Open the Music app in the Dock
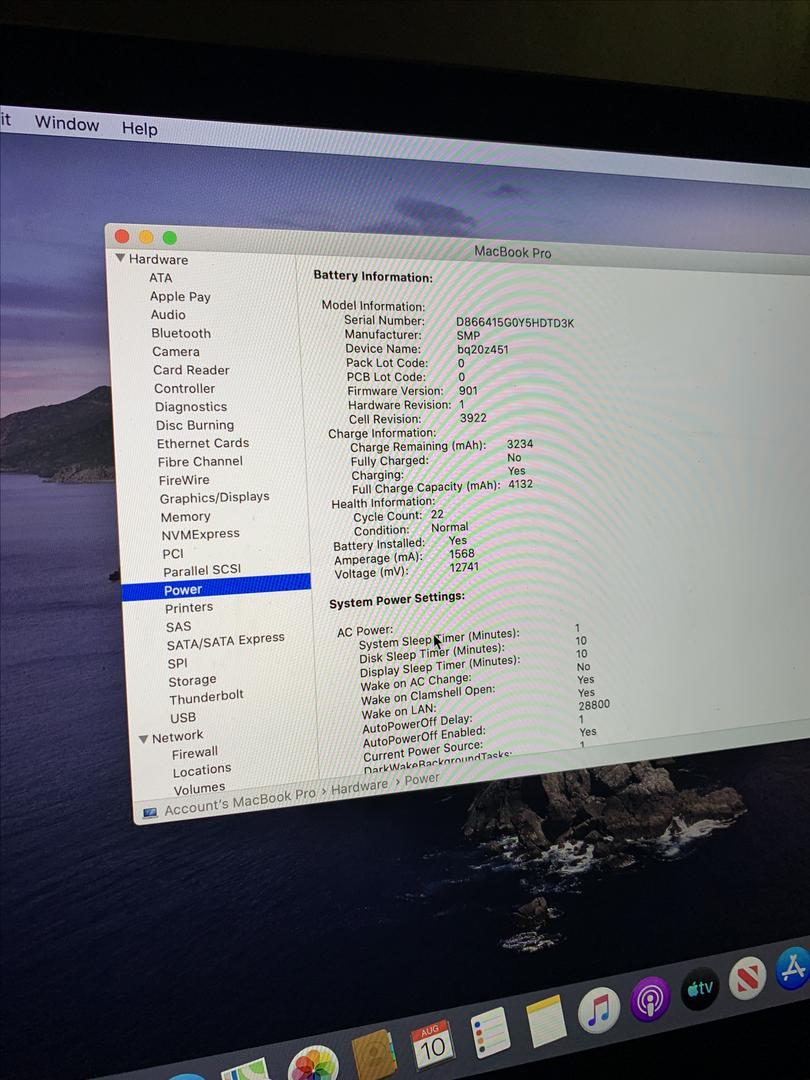The height and width of the screenshot is (1080, 810). [598, 1010]
